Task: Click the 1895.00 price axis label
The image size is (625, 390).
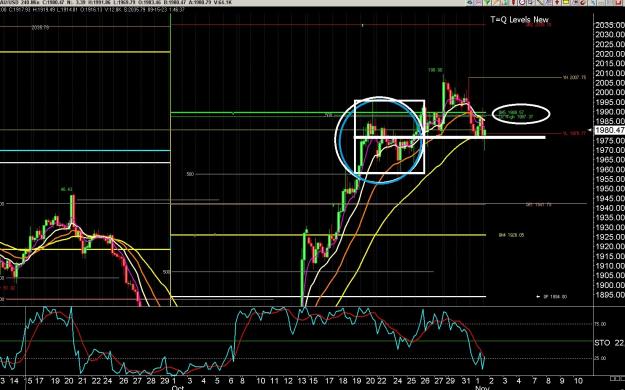Action: [610, 295]
